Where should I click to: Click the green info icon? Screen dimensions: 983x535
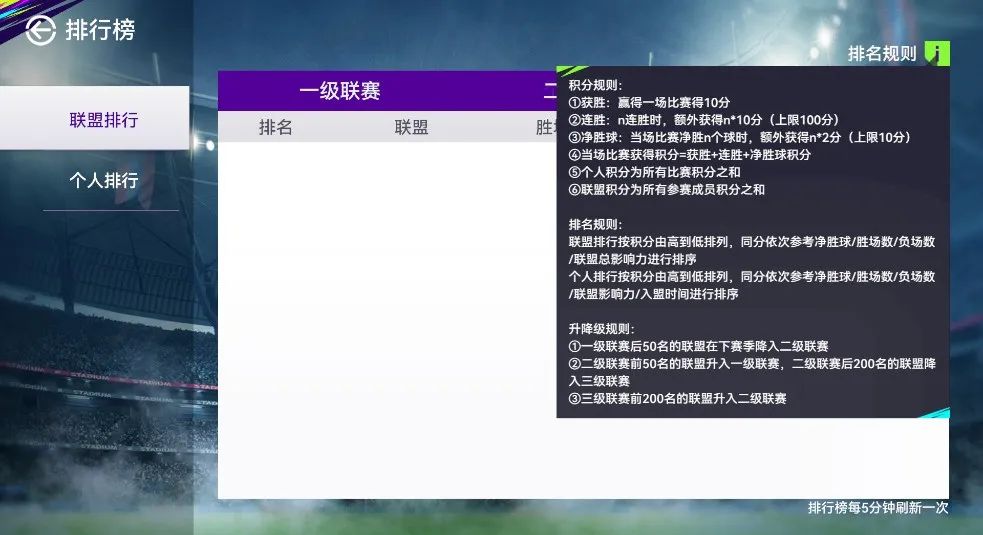coord(936,54)
